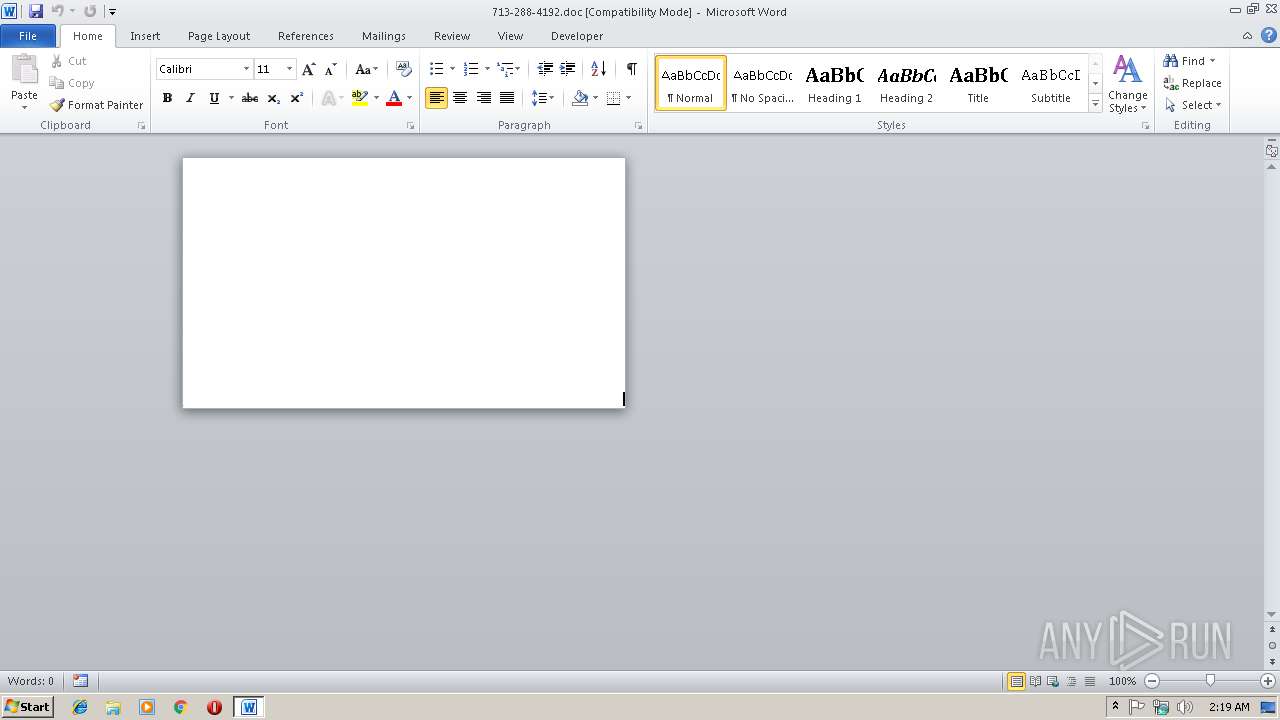Toggle Subscript formatting
1280x720 pixels.
[274, 98]
